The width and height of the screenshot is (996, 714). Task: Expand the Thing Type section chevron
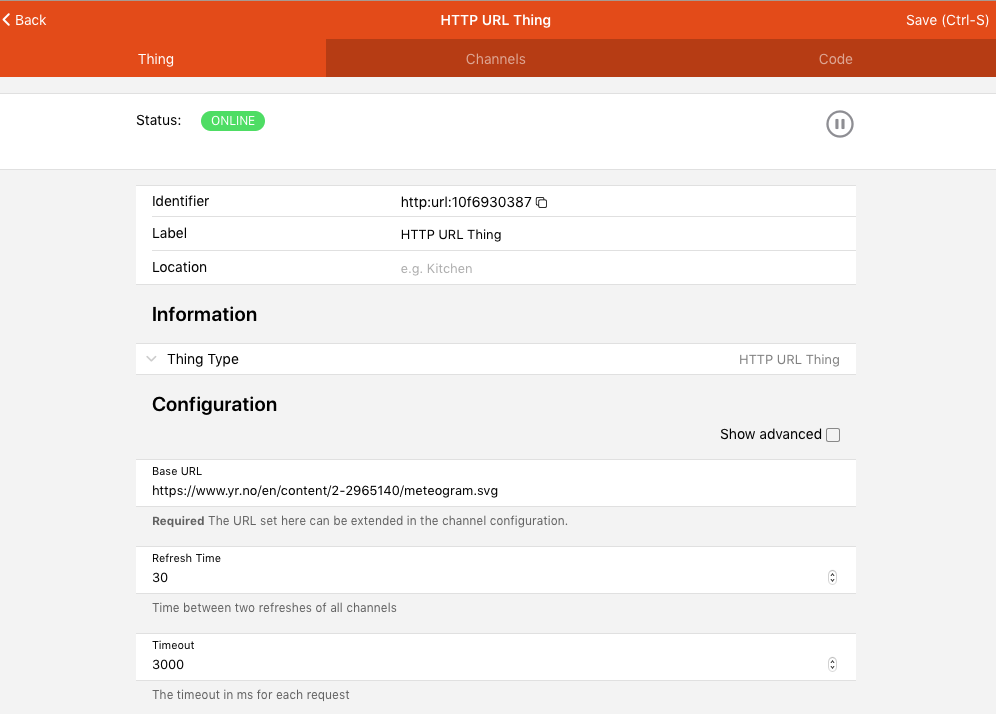point(151,359)
